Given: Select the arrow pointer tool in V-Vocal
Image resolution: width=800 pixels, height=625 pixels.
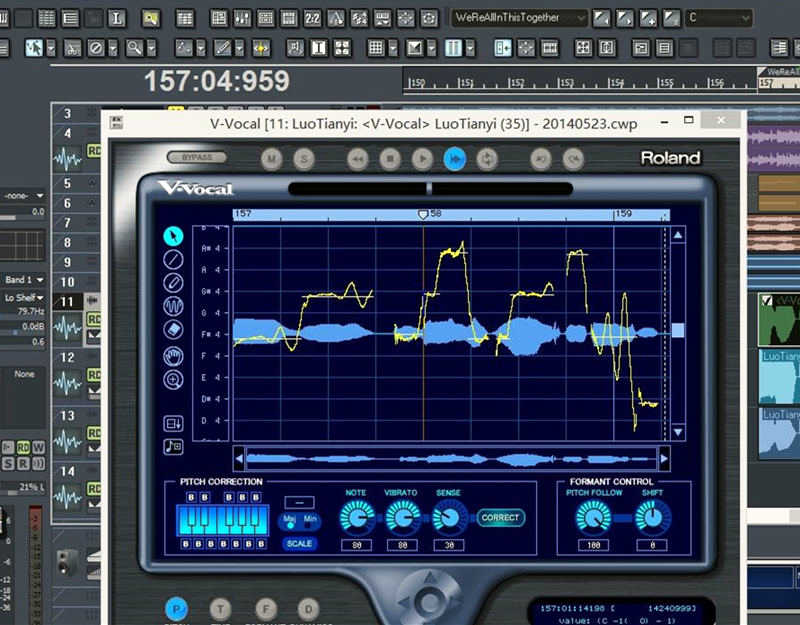Looking at the screenshot, I should [x=173, y=236].
